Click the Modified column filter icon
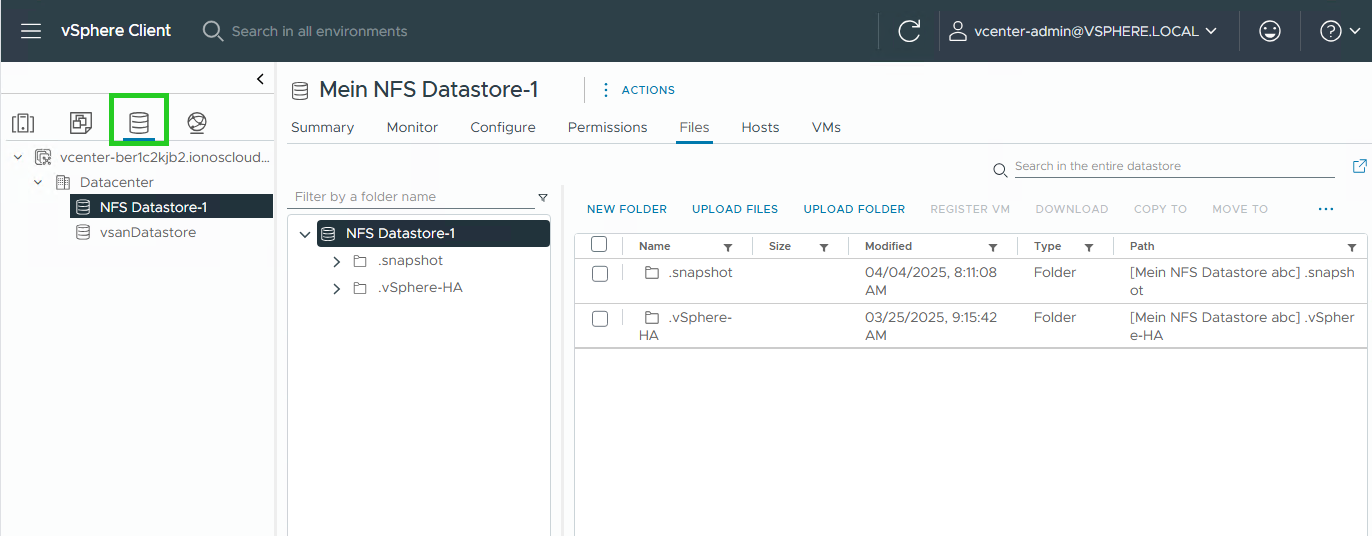The height and width of the screenshot is (536, 1372). point(993,247)
